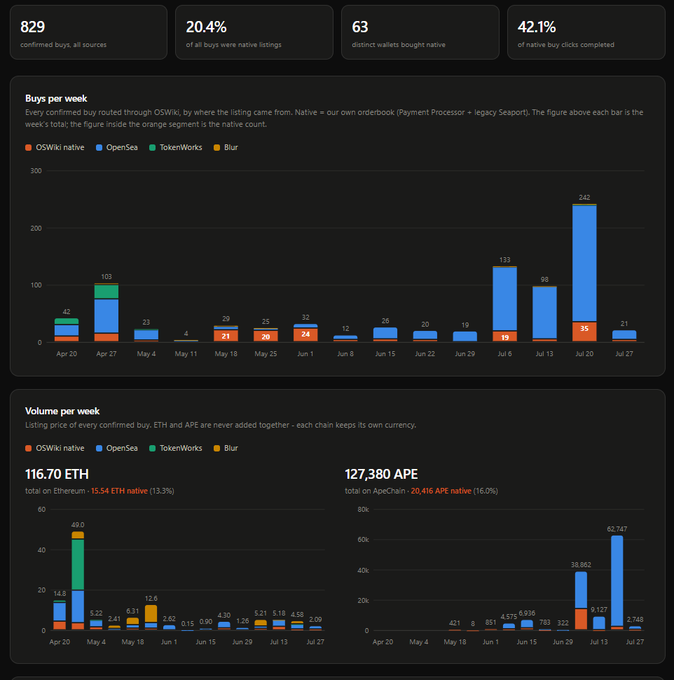Click orange segment labeled 20 in May 25 bar
Screen dimensions: 674x680
266,337
